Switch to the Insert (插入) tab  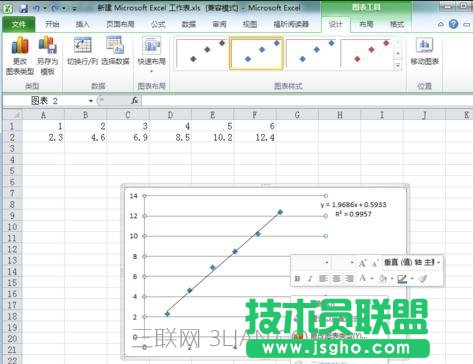tap(82, 24)
